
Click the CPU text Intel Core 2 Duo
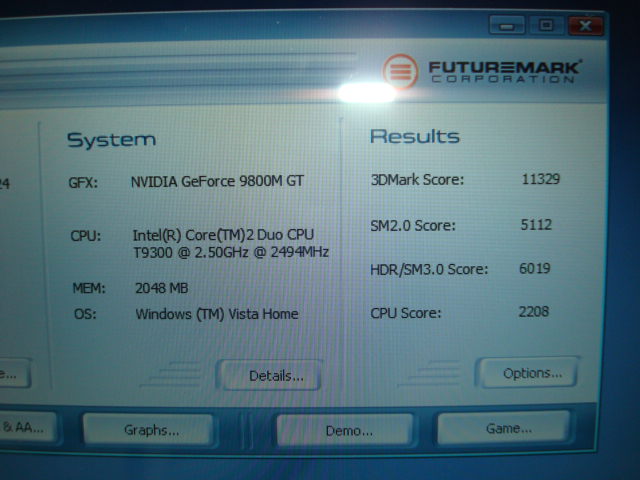tap(223, 235)
